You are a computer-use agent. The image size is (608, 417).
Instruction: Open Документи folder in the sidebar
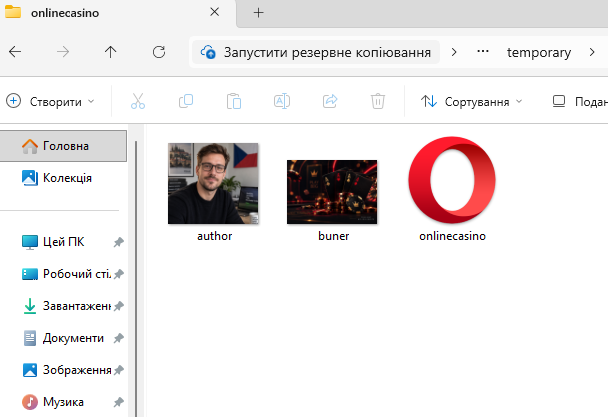pyautogui.click(x=63, y=338)
